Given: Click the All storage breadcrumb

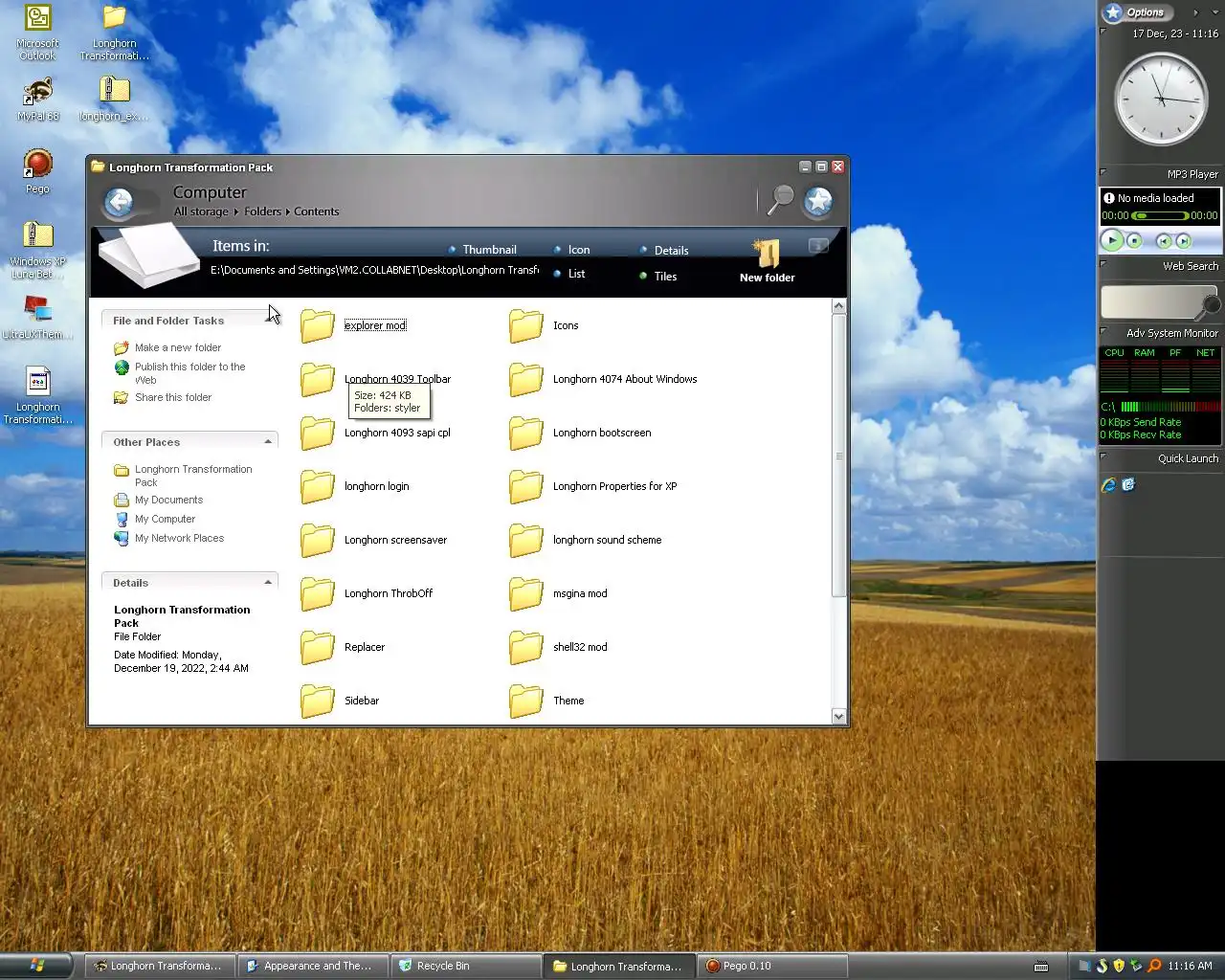Looking at the screenshot, I should [201, 212].
